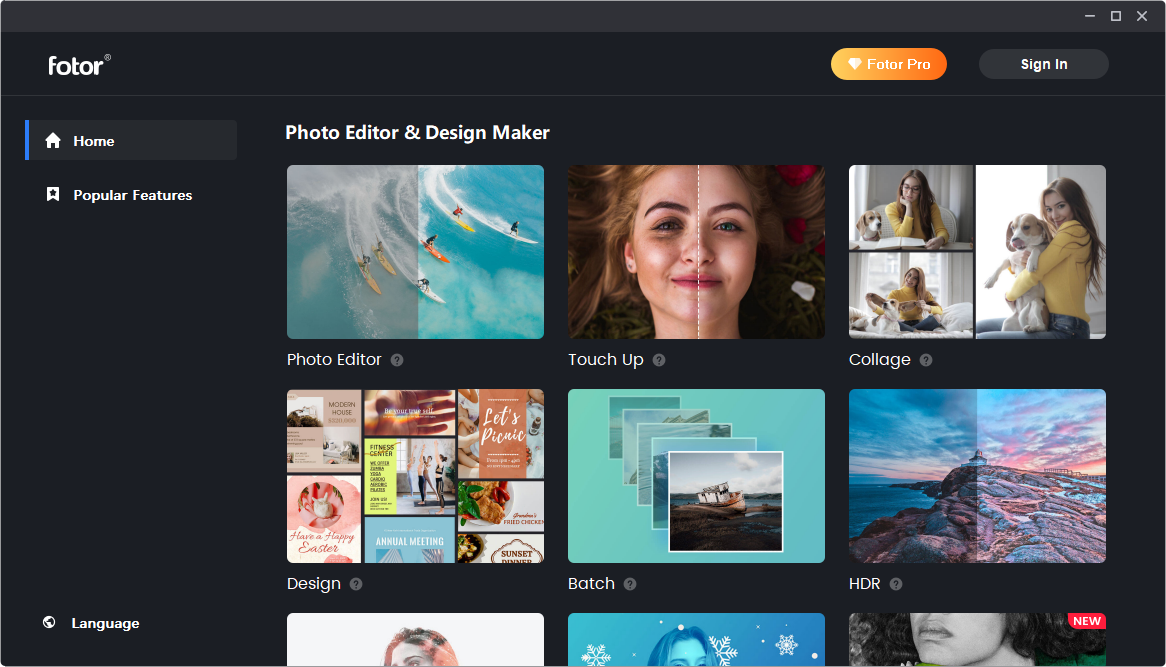Click the Fotor logo

click(x=80, y=65)
